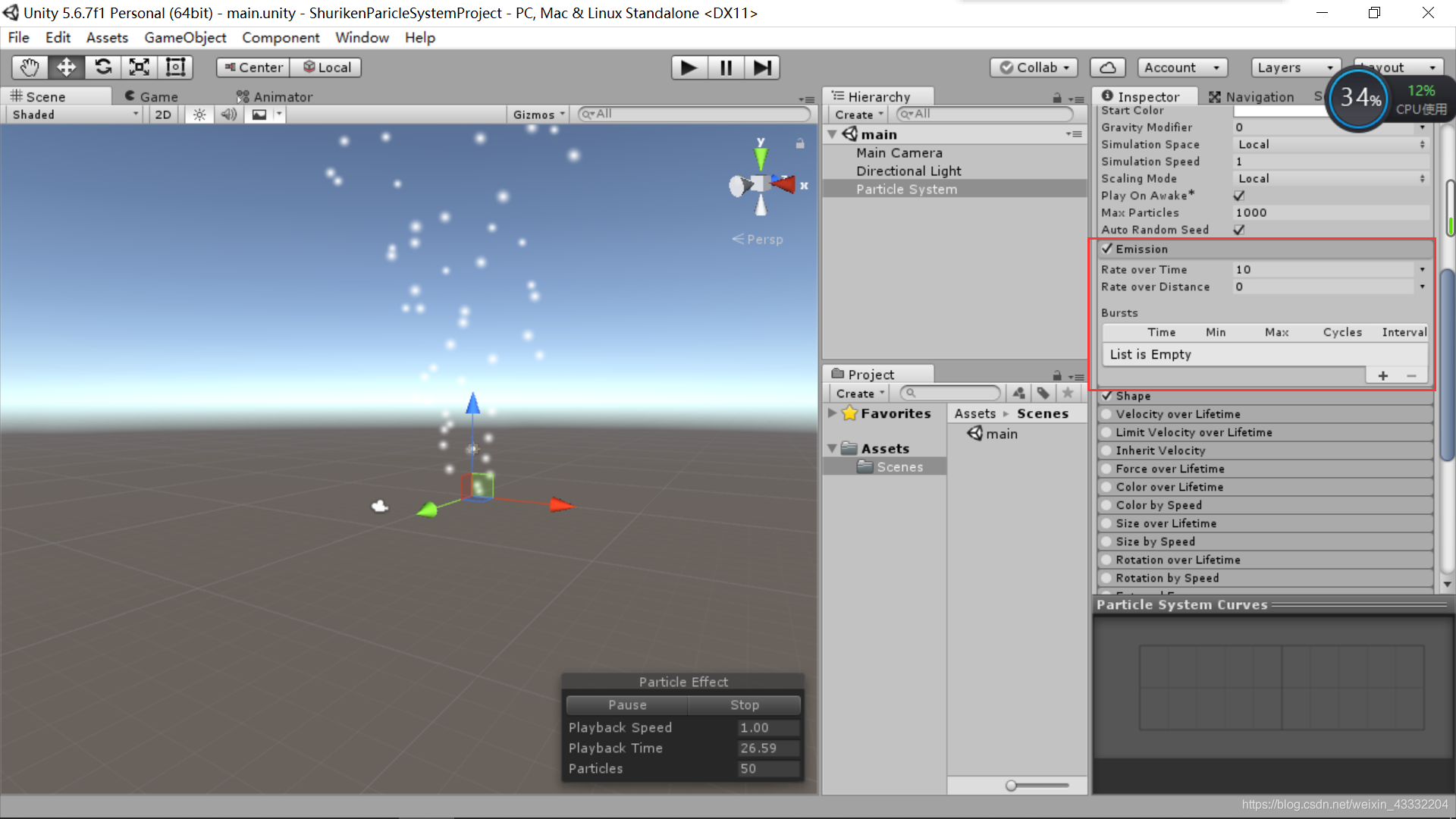This screenshot has width=1456, height=819.
Task: Select main scene asset in Project
Action: tap(993, 434)
